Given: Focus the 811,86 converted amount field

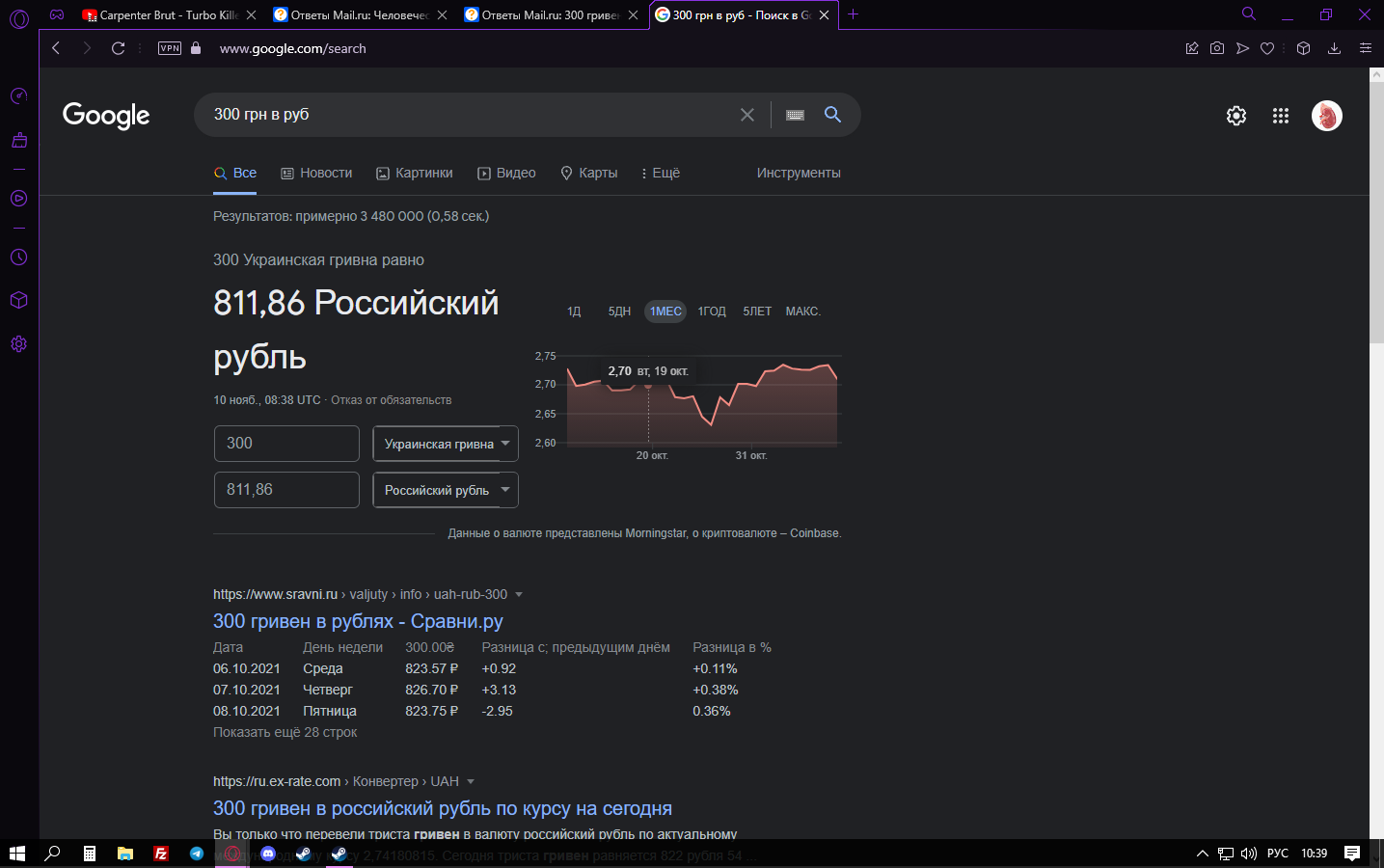Looking at the screenshot, I should point(286,490).
